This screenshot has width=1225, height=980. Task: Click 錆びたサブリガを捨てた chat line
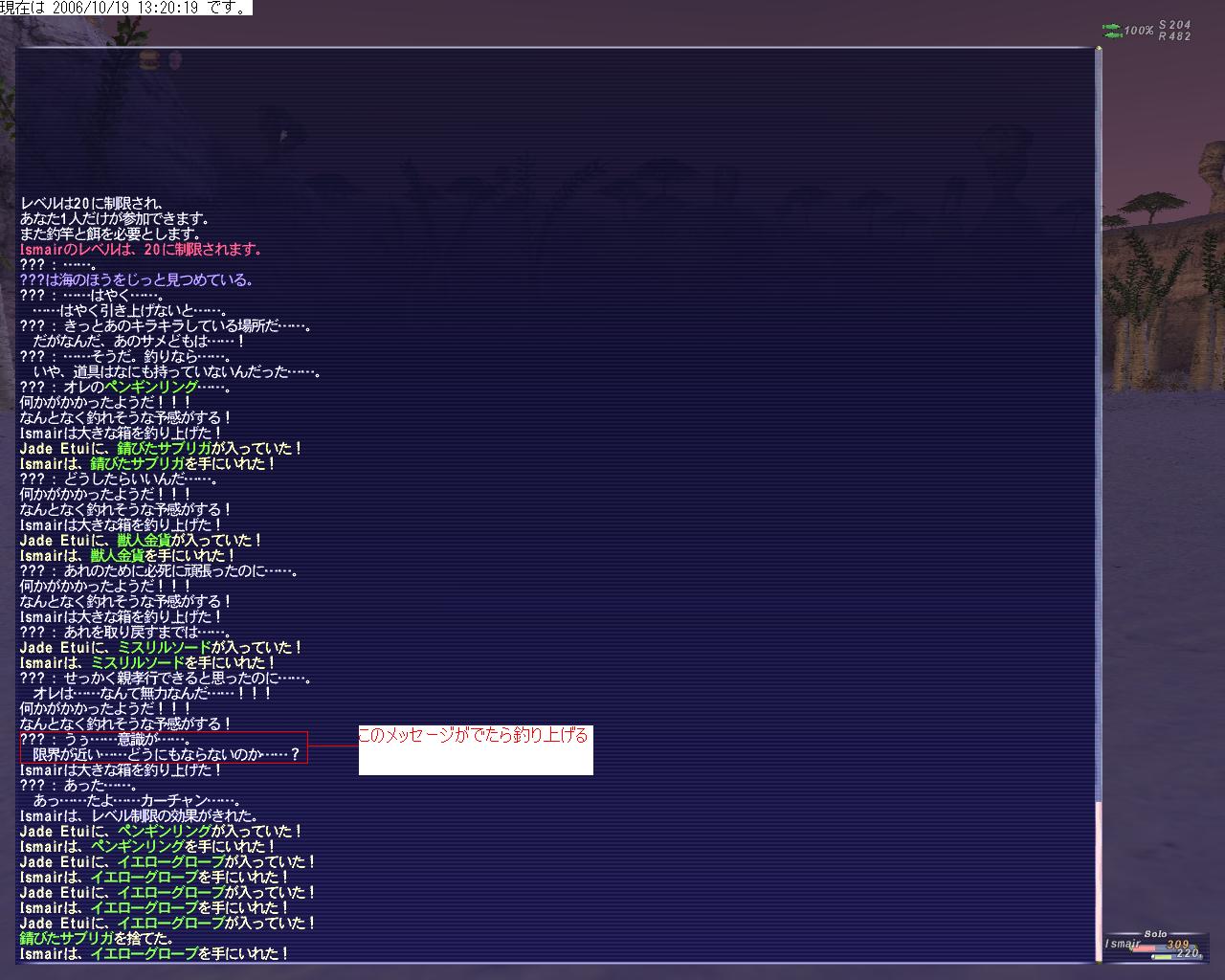pyautogui.click(x=96, y=939)
